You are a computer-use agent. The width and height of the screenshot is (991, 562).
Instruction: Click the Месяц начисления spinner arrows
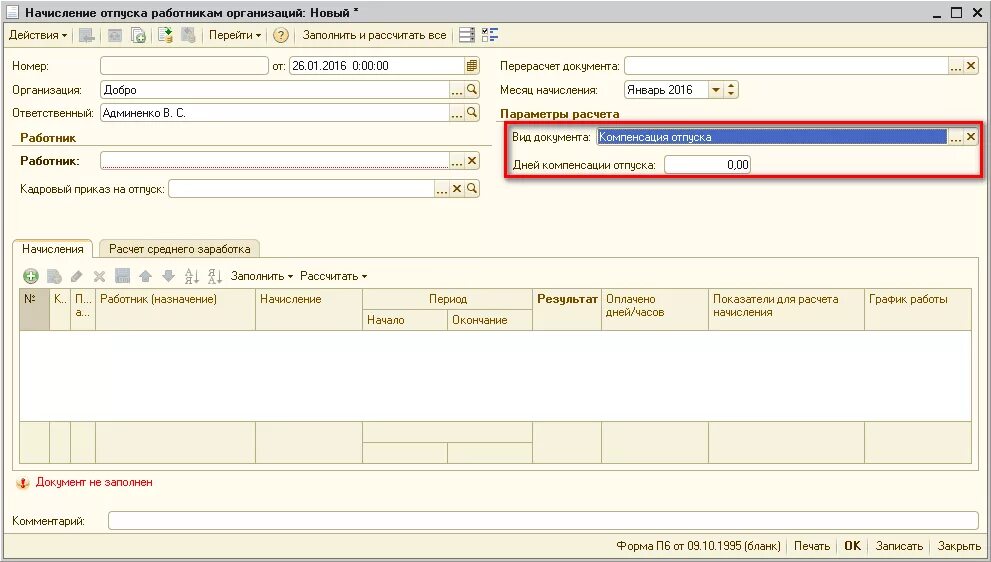pyautogui.click(x=731, y=90)
